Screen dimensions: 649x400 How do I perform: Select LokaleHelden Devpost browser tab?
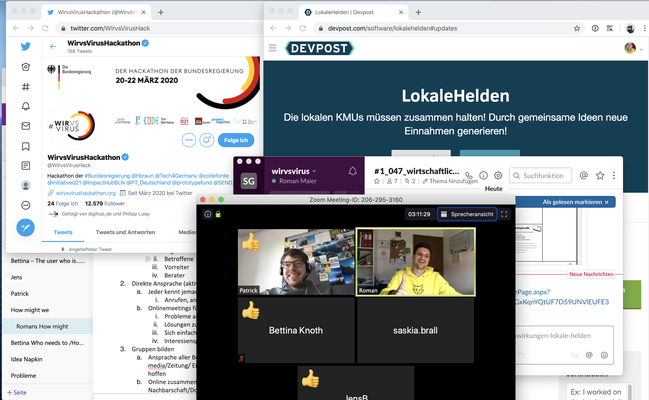(353, 12)
